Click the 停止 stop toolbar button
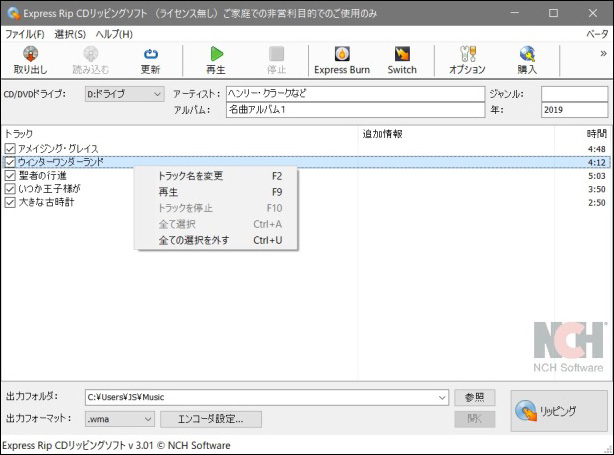614x455 pixels. coord(276,60)
